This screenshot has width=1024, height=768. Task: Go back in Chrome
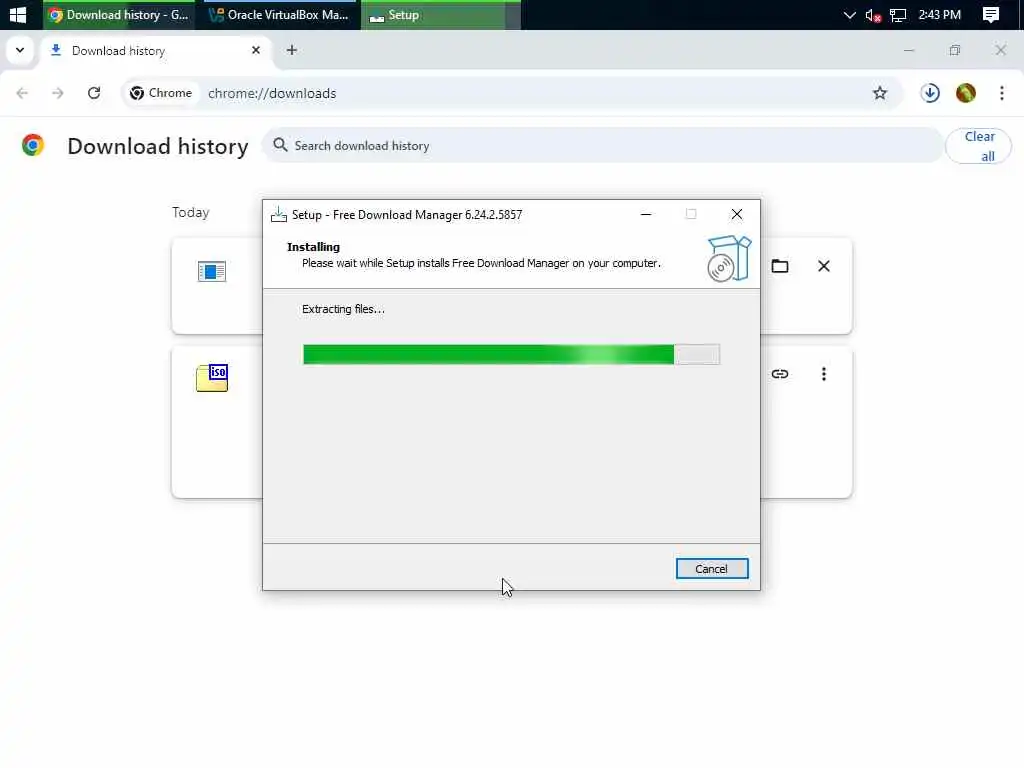(22, 93)
